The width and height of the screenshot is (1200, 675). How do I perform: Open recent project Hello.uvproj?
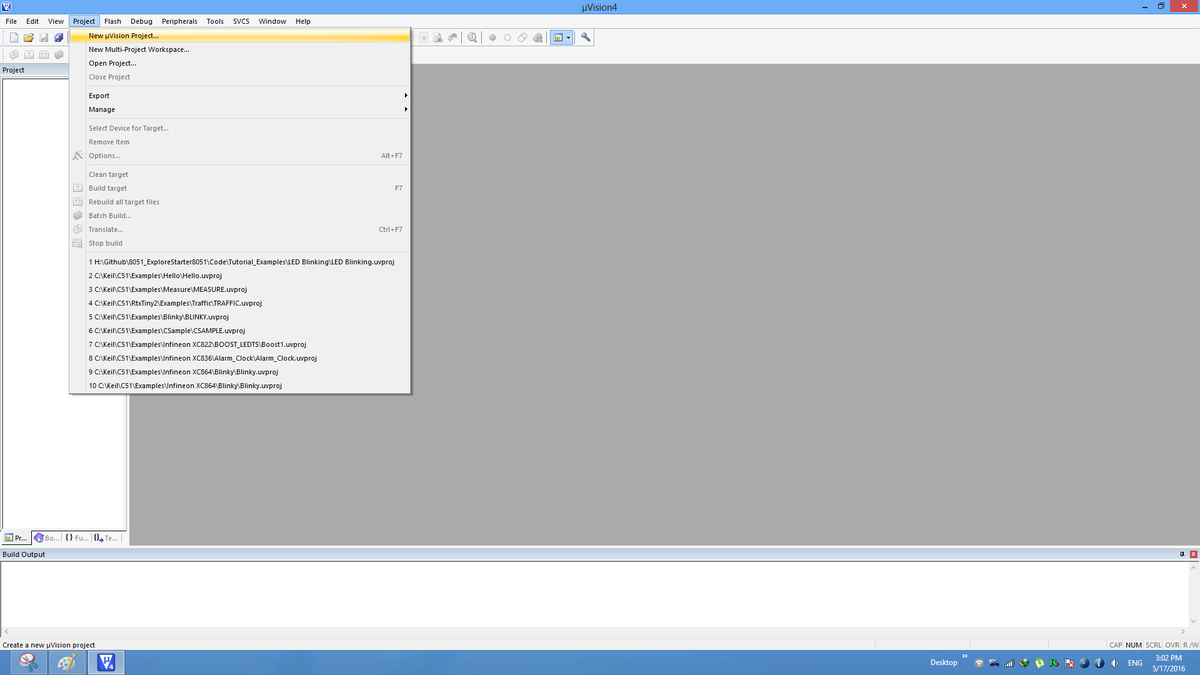[240, 275]
